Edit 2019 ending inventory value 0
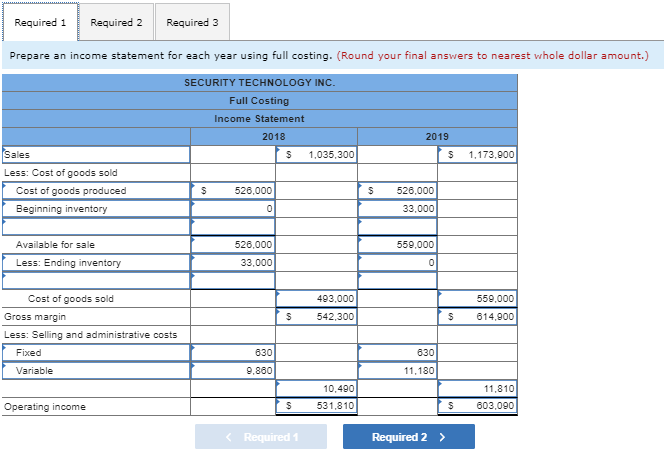The width and height of the screenshot is (664, 474). 397,263
